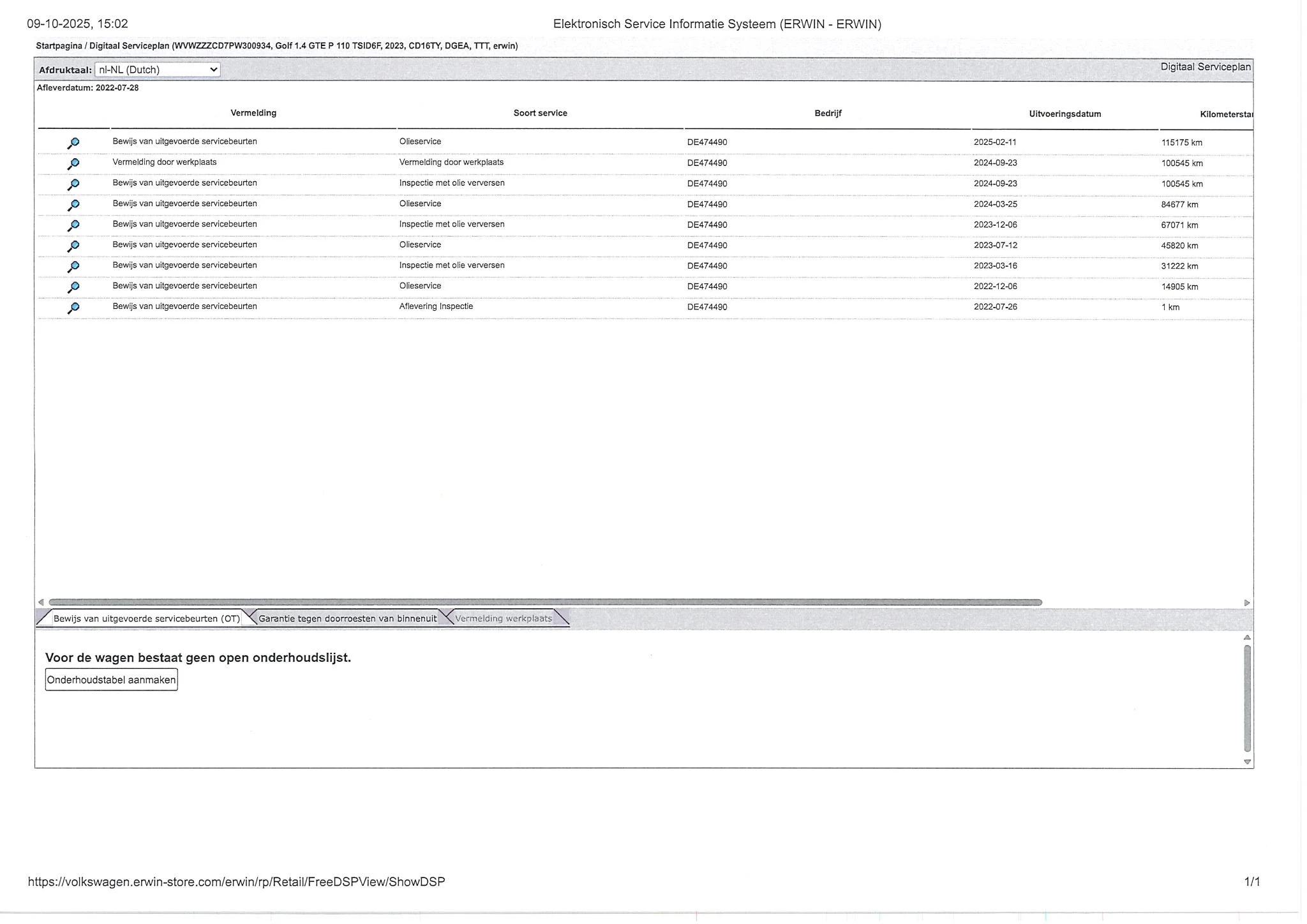Viewport: 1307px width, 924px height.
Task: Click the horizontal scrollbar thumb
Action: (x=545, y=602)
